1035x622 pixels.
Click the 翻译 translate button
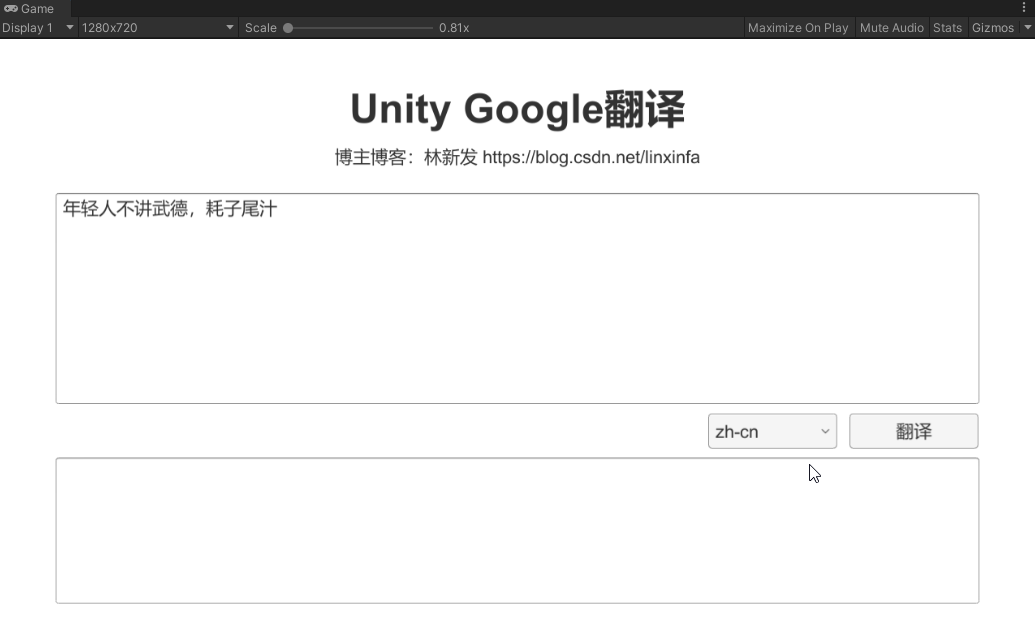click(913, 431)
